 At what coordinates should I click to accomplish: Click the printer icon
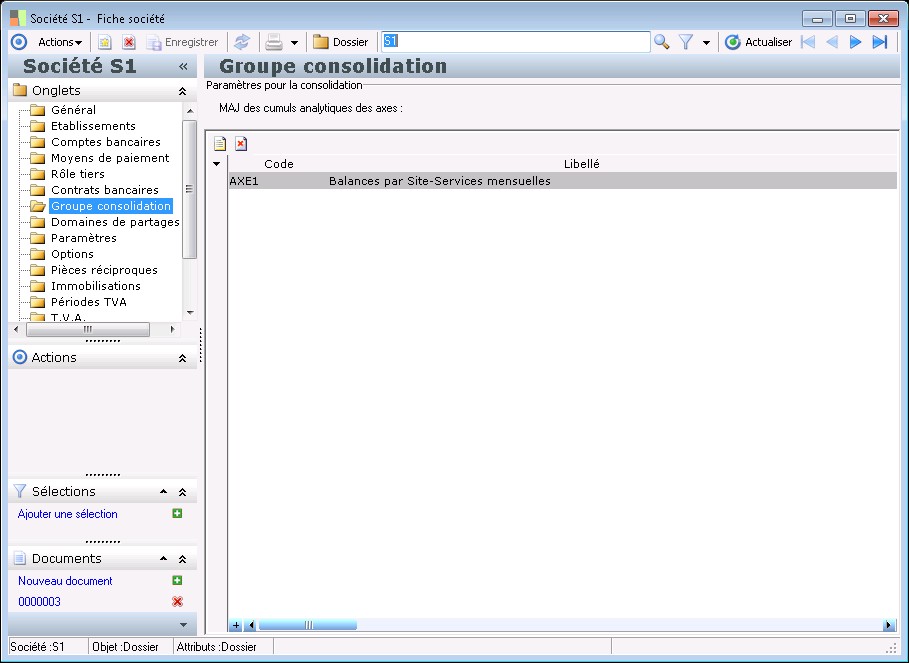(x=274, y=42)
